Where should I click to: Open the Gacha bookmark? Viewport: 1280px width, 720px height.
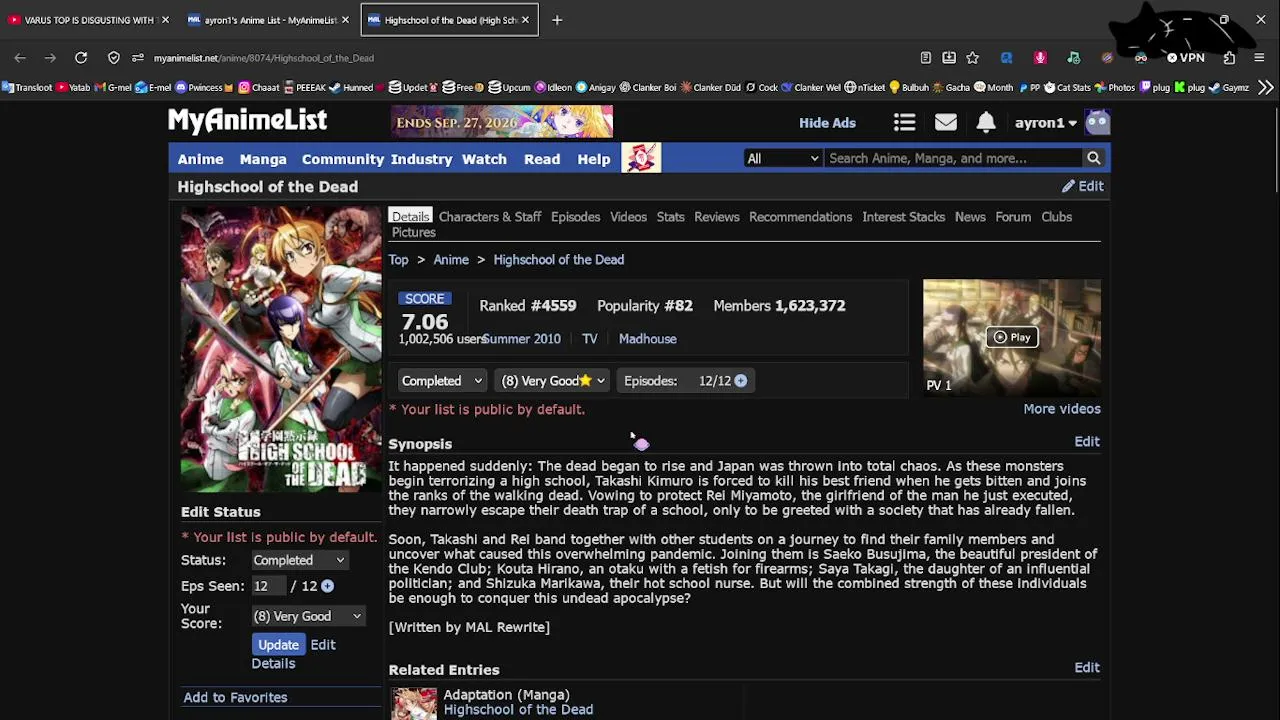pos(950,88)
